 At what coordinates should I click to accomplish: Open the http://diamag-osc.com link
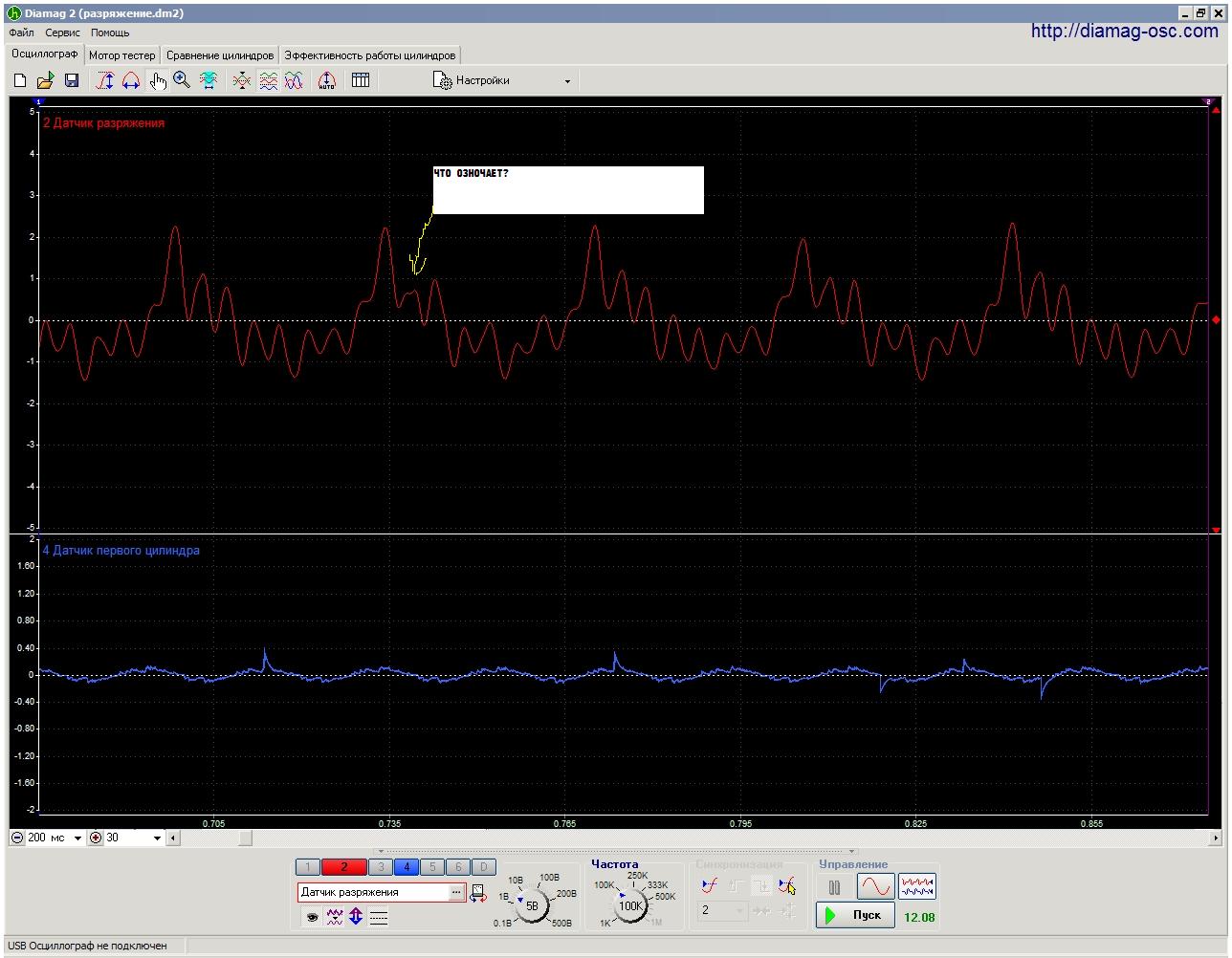(x=1125, y=31)
